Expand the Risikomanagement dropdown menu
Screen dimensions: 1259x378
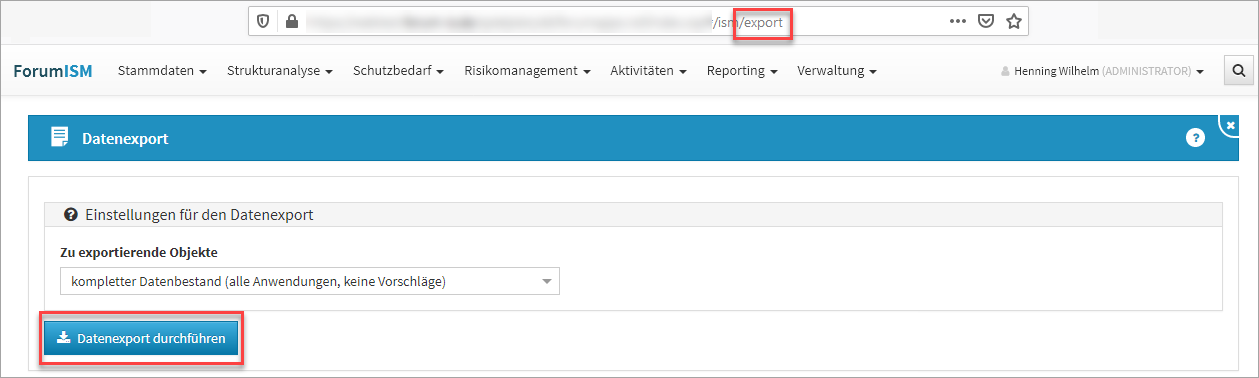[x=527, y=71]
